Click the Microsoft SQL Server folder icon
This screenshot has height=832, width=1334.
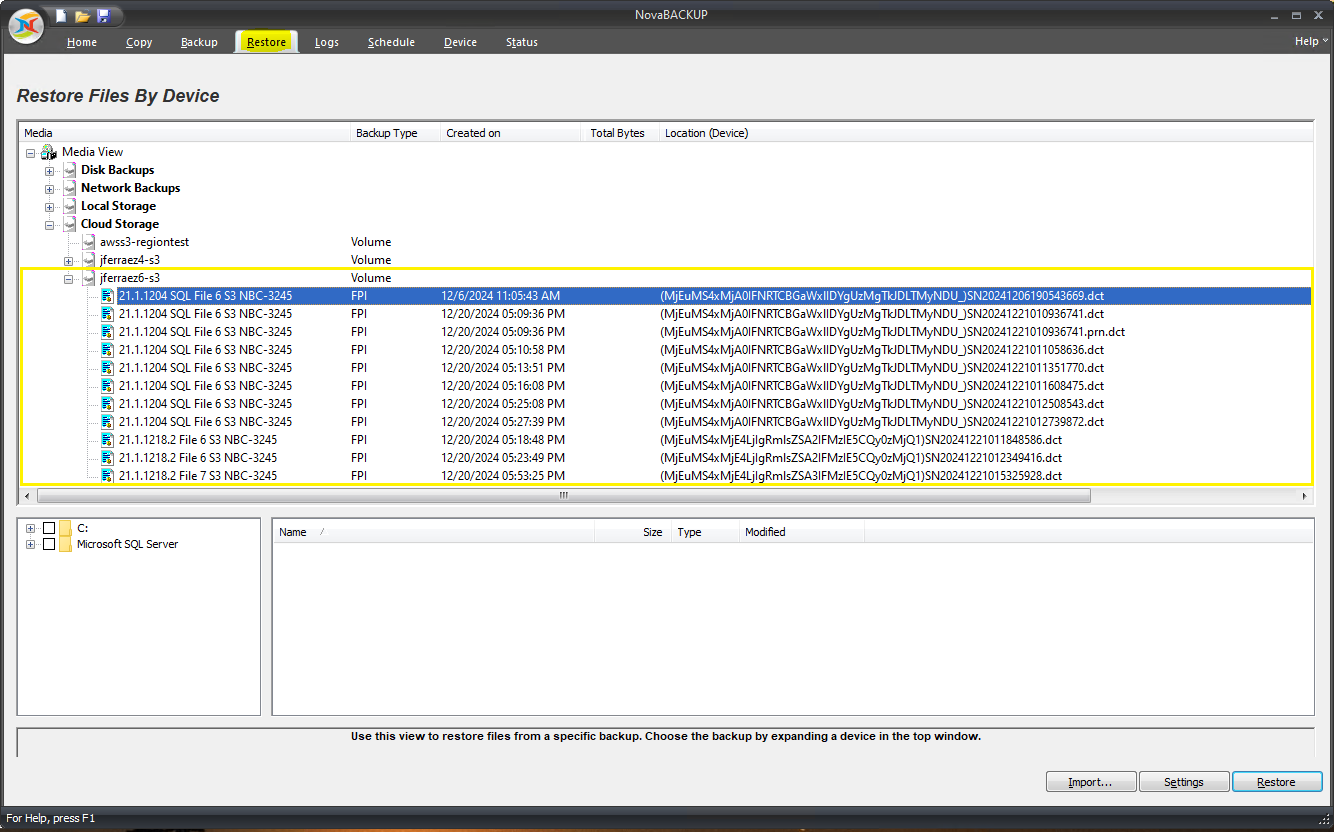coord(66,544)
